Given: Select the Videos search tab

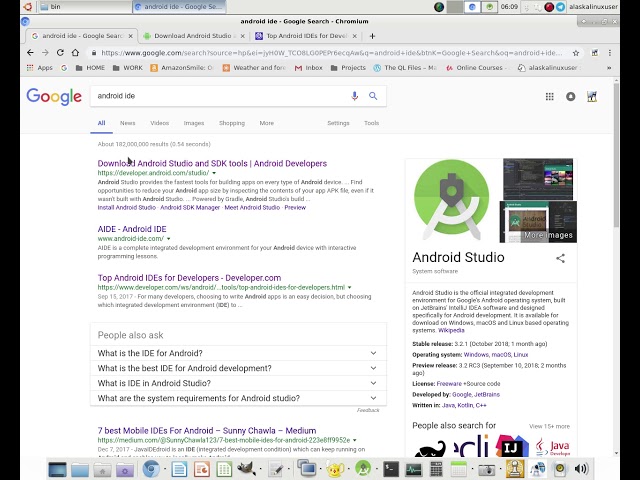Looking at the screenshot, I should click(160, 123).
